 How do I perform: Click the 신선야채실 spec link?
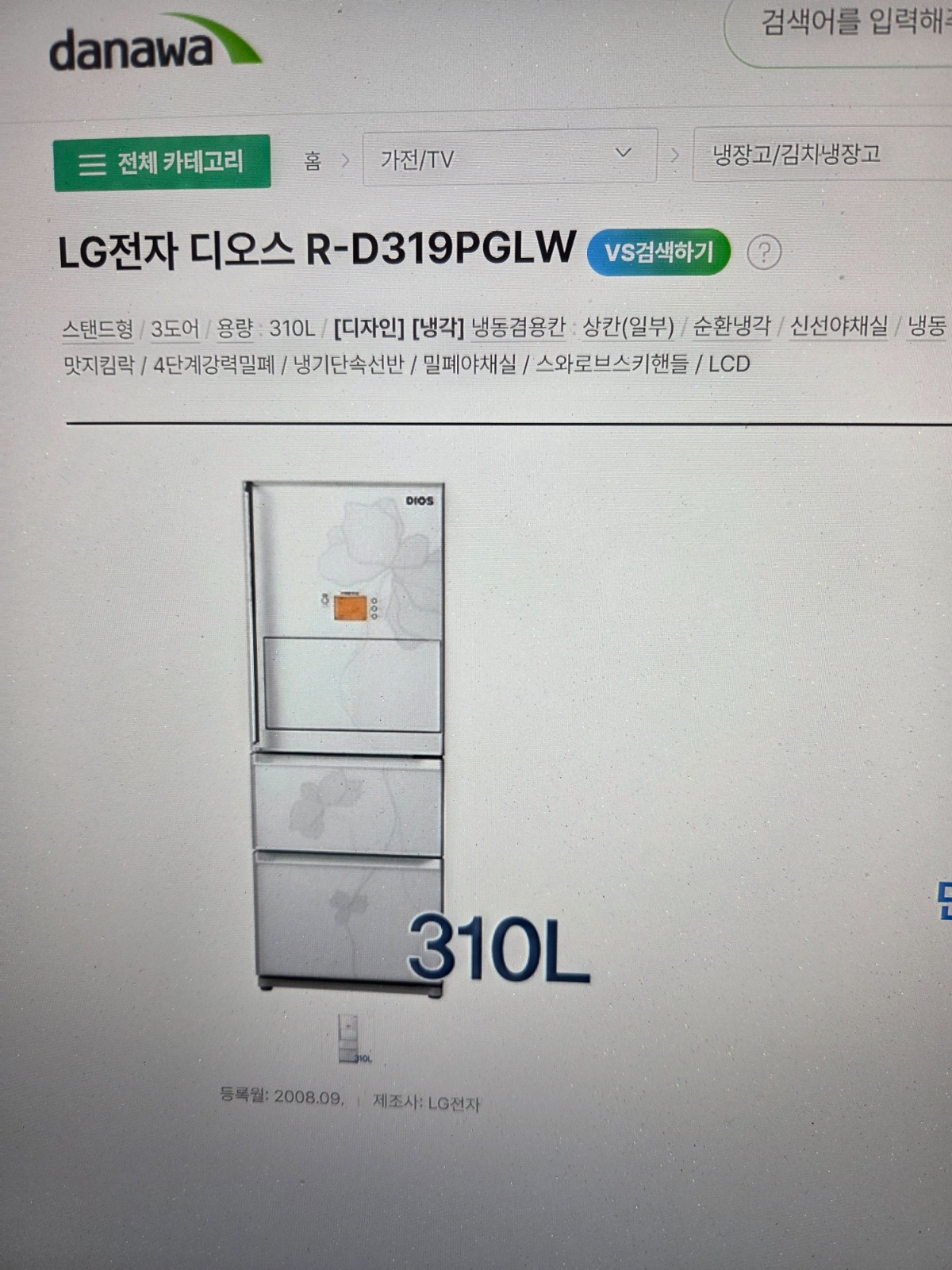839,325
